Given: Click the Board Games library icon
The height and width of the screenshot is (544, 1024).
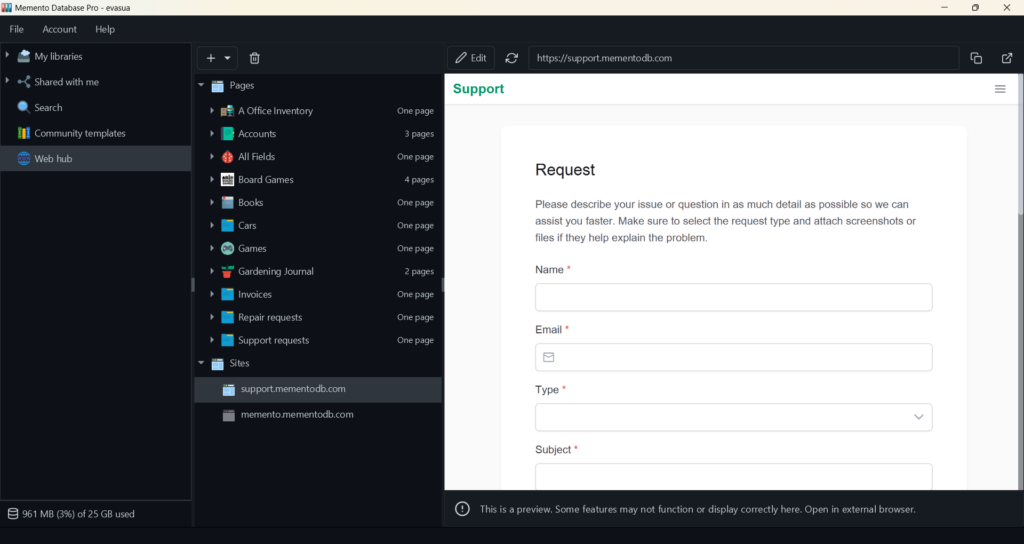Looking at the screenshot, I should [227, 179].
